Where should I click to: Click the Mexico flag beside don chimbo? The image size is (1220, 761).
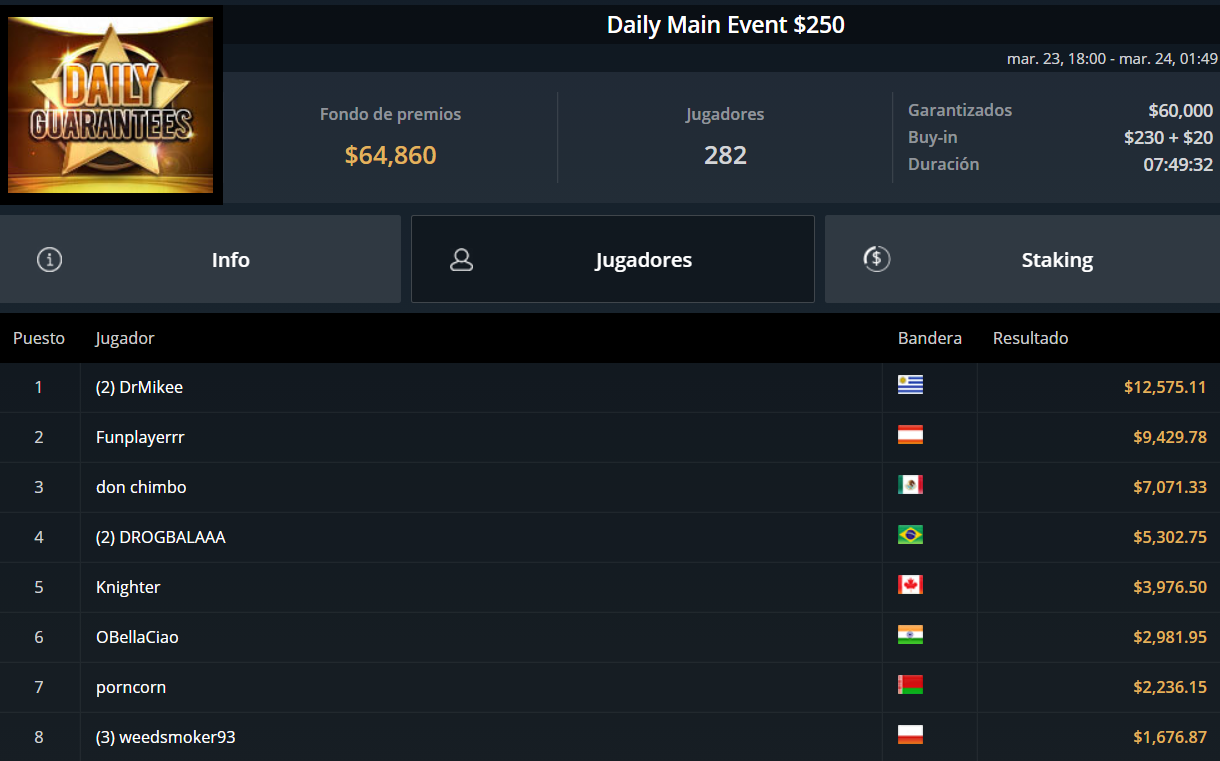[x=910, y=485]
